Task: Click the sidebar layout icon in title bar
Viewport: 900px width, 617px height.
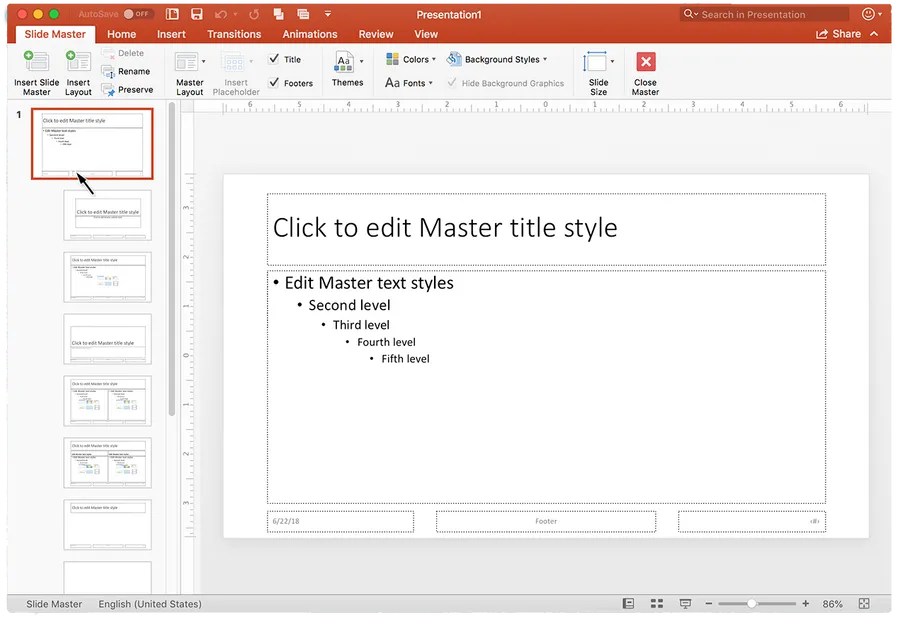Action: 172,14
